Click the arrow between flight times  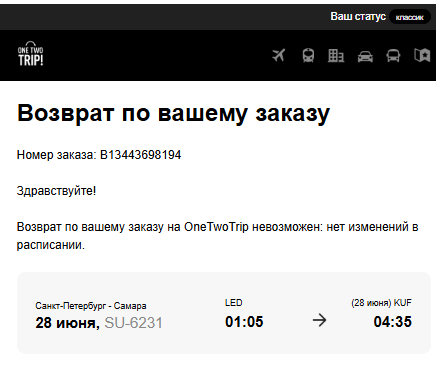(319, 321)
